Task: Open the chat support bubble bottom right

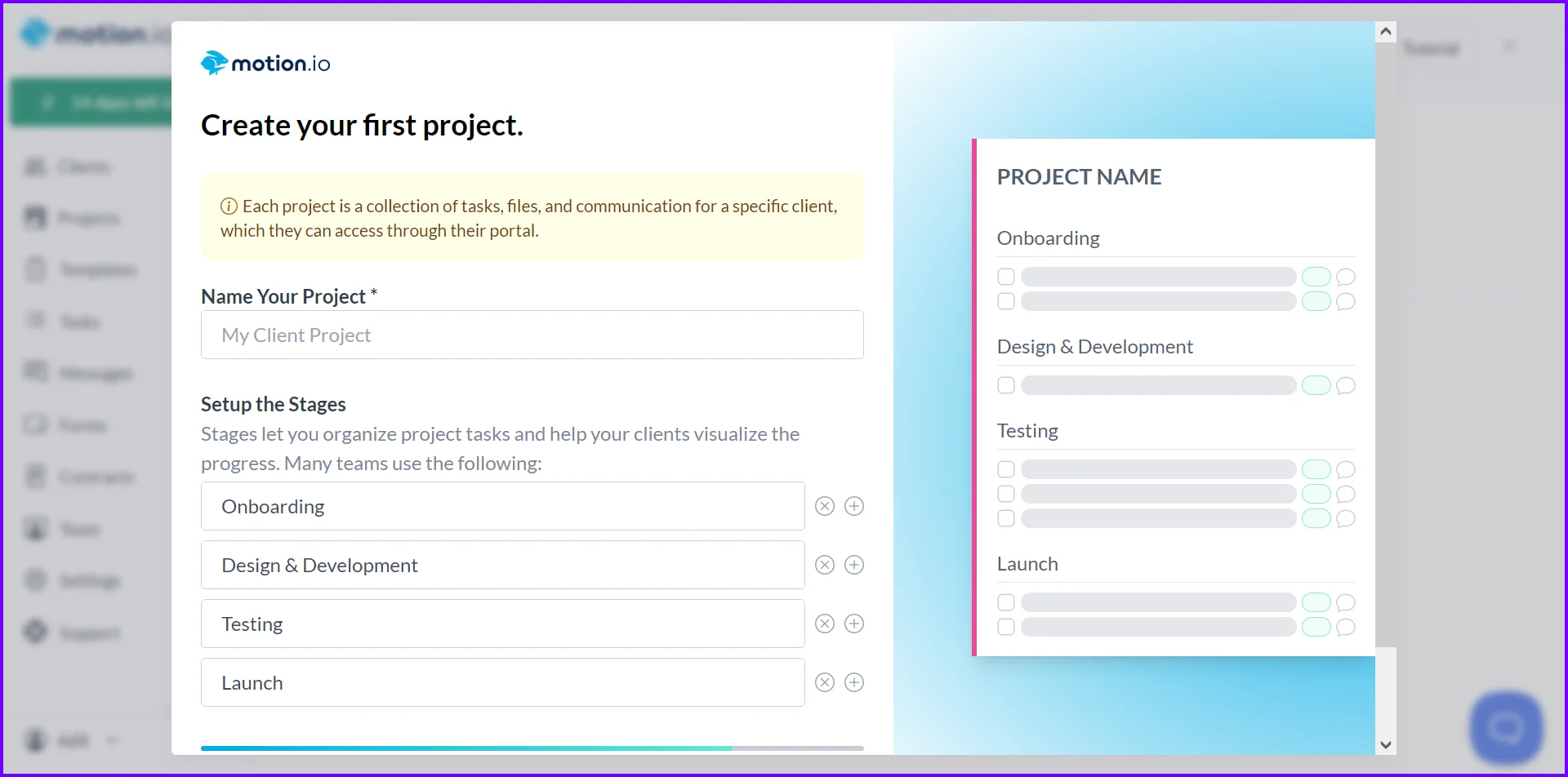Action: coord(1505,725)
